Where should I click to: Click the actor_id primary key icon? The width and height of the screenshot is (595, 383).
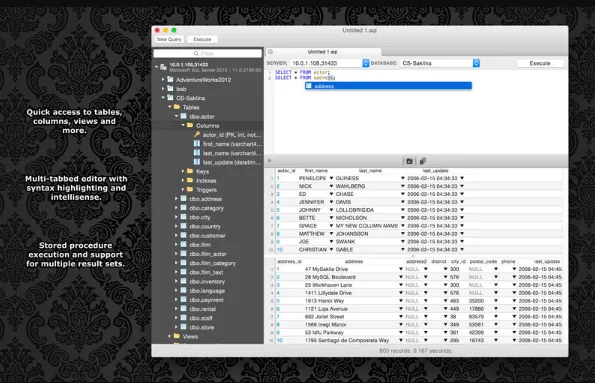point(197,135)
